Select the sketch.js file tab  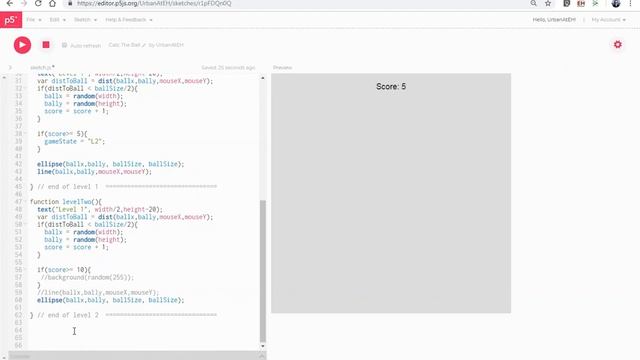click(x=42, y=67)
